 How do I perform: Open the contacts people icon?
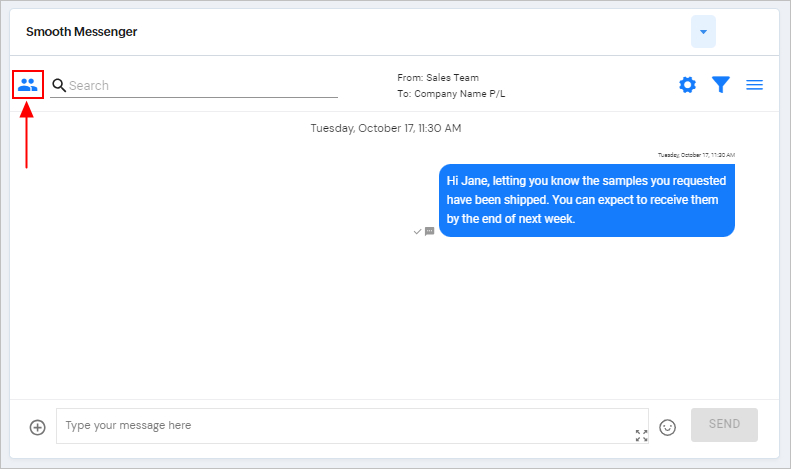(28, 85)
